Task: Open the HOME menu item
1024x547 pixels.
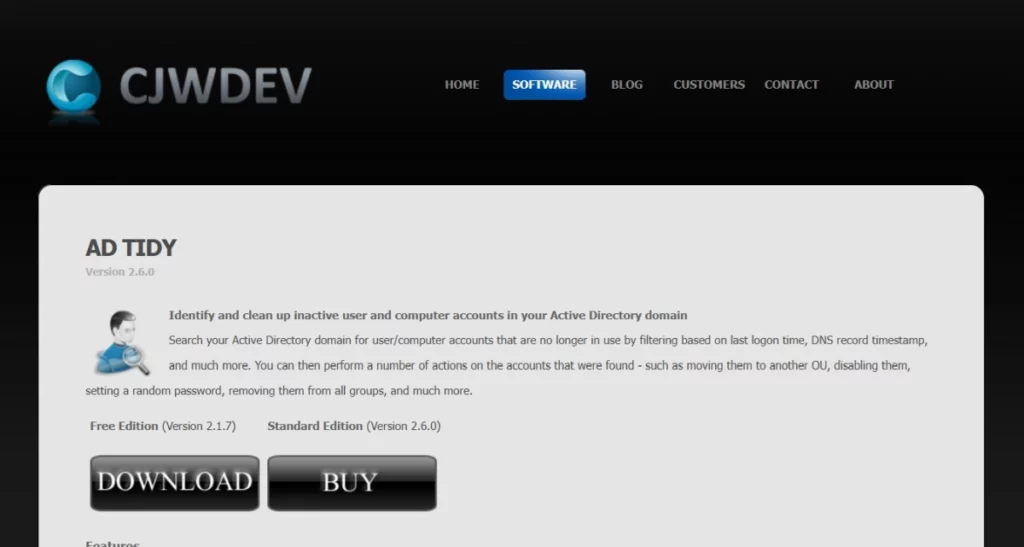Action: [462, 85]
